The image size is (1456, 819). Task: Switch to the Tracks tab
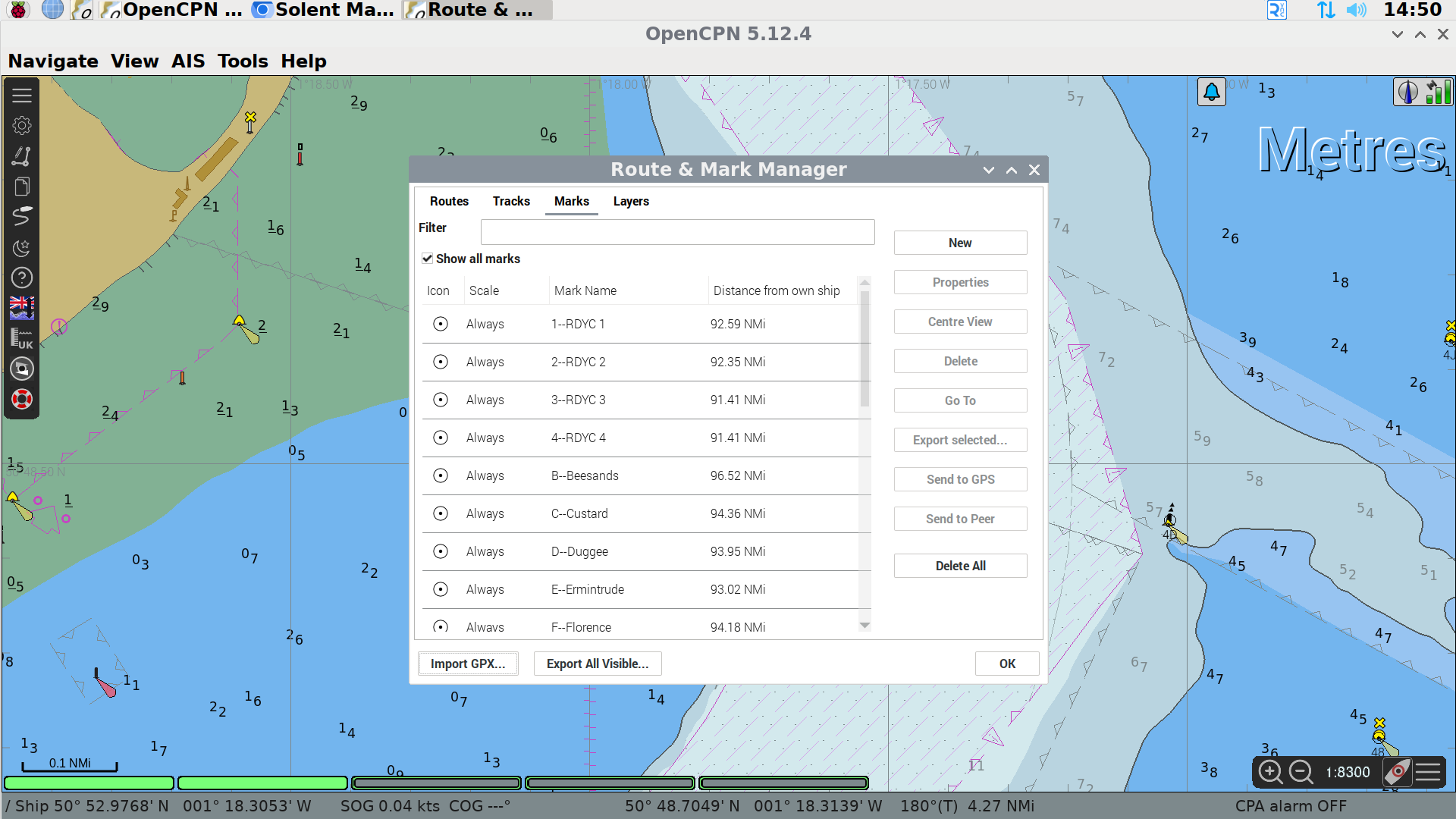coord(511,201)
